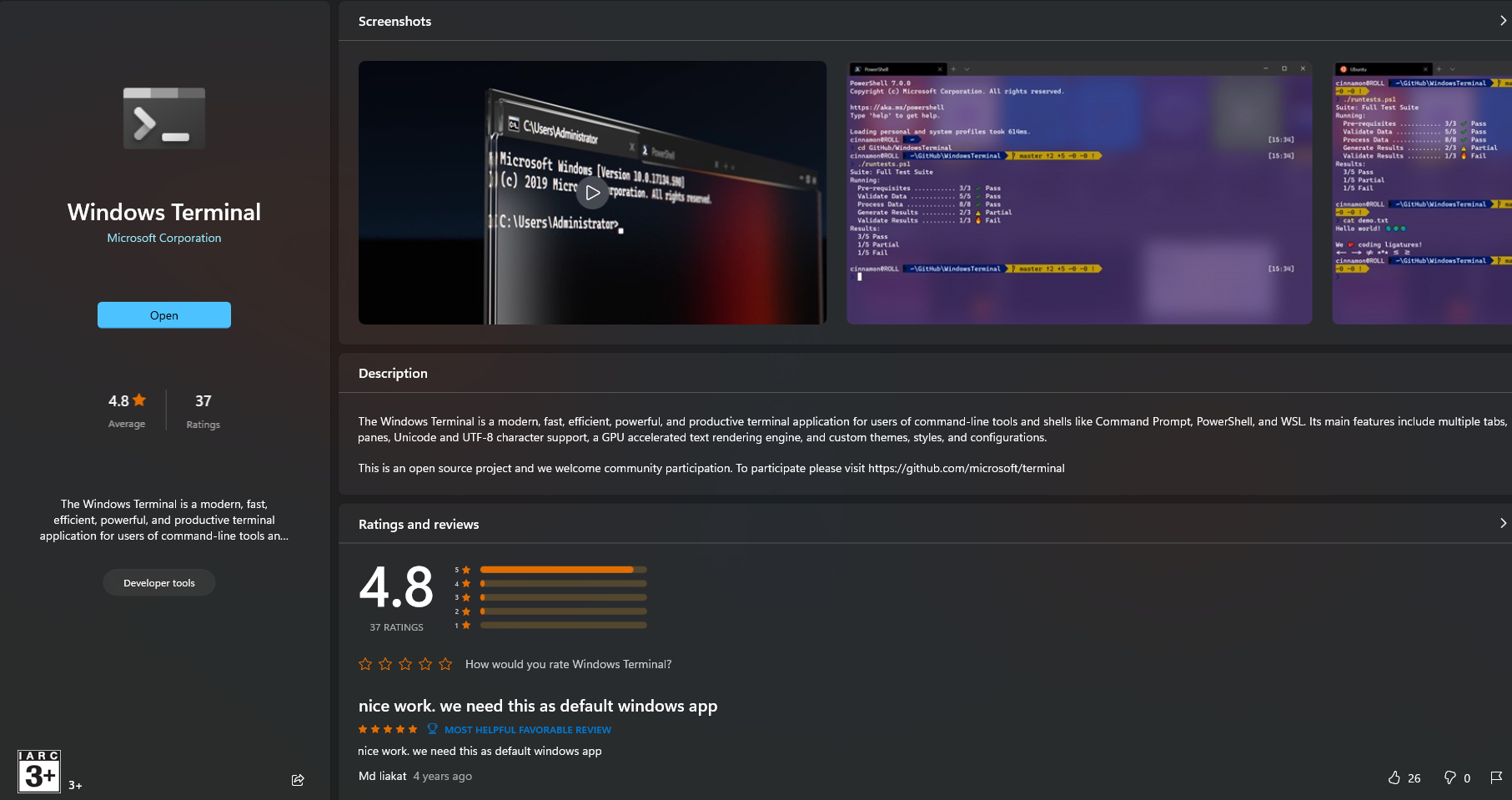
Task: Play the Windows Terminal video preview
Action: point(592,193)
